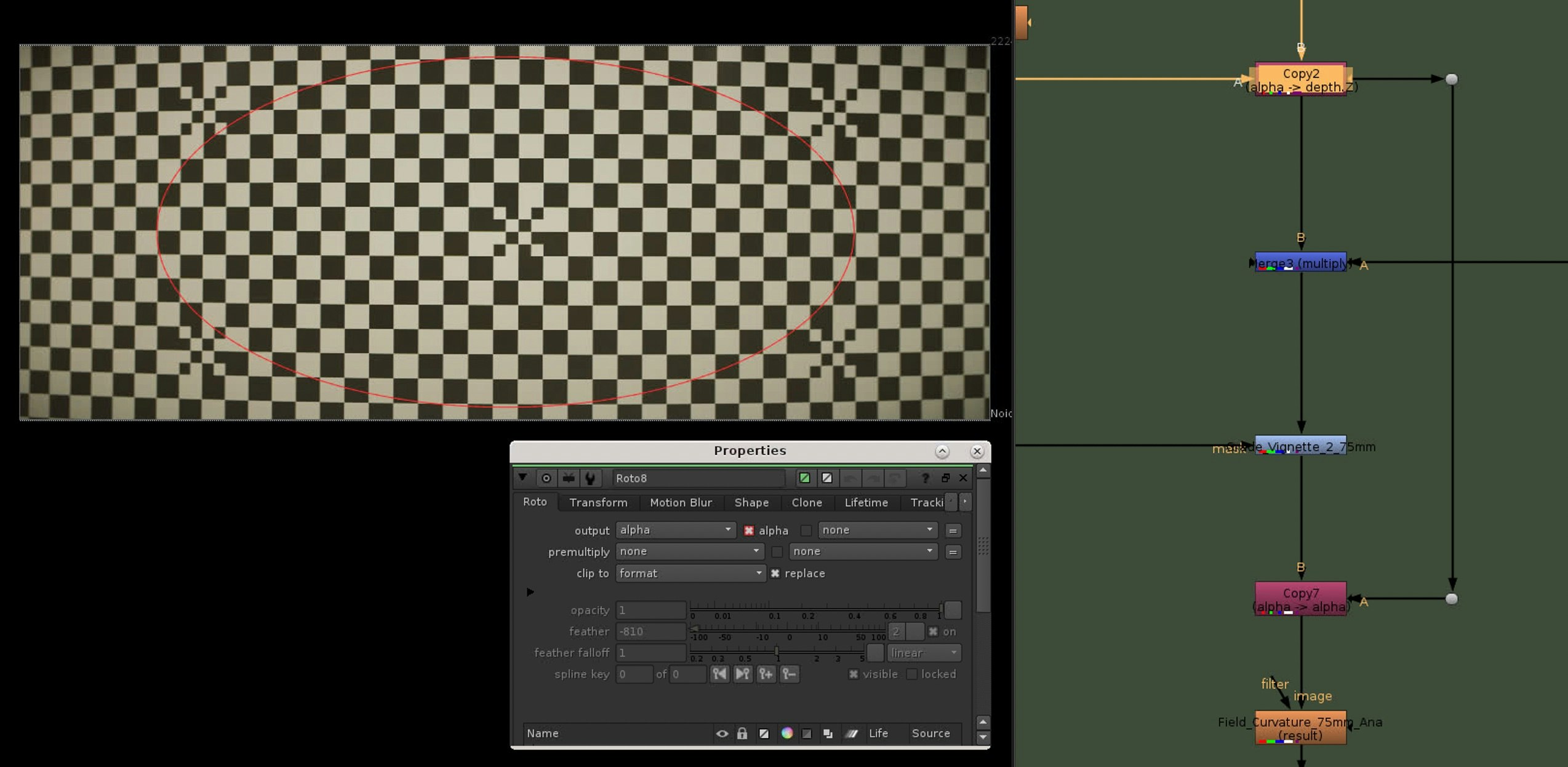Screen dimensions: 1568x767
Task: Click the center node in viewer icon
Action: [546, 478]
